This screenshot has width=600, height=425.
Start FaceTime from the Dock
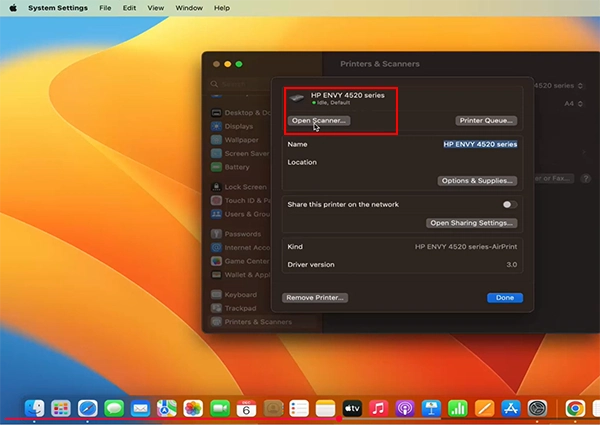pyautogui.click(x=220, y=408)
